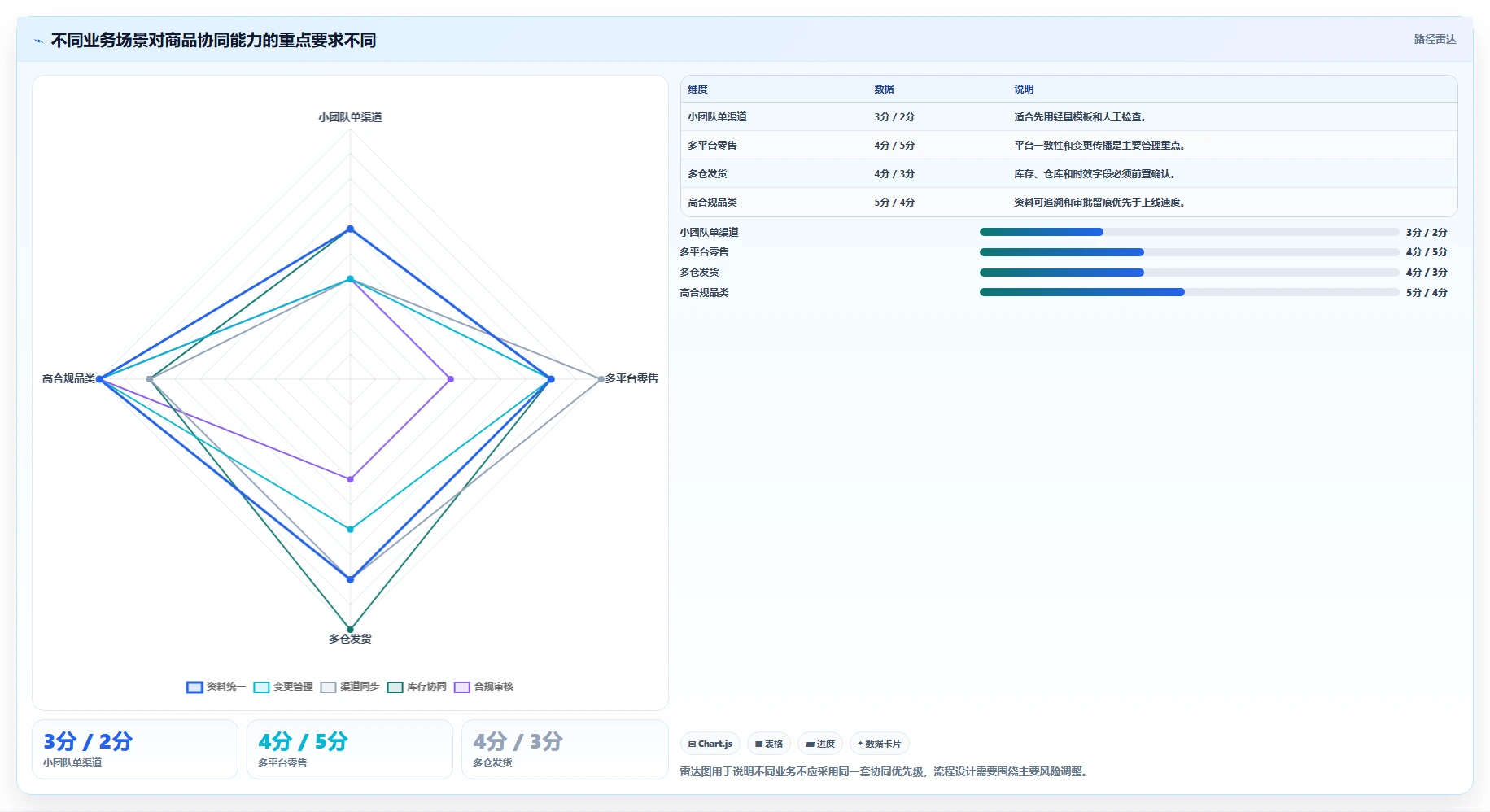Click the gray data point on left axis
Image resolution: width=1490 pixels, height=812 pixels.
point(150,379)
